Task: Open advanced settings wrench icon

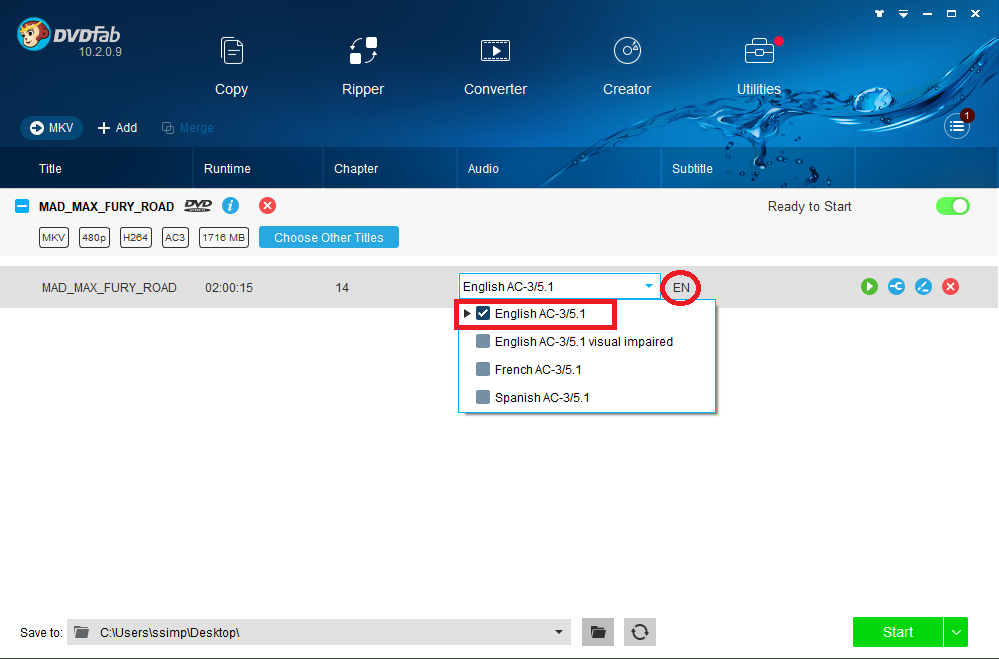Action: pos(896,287)
